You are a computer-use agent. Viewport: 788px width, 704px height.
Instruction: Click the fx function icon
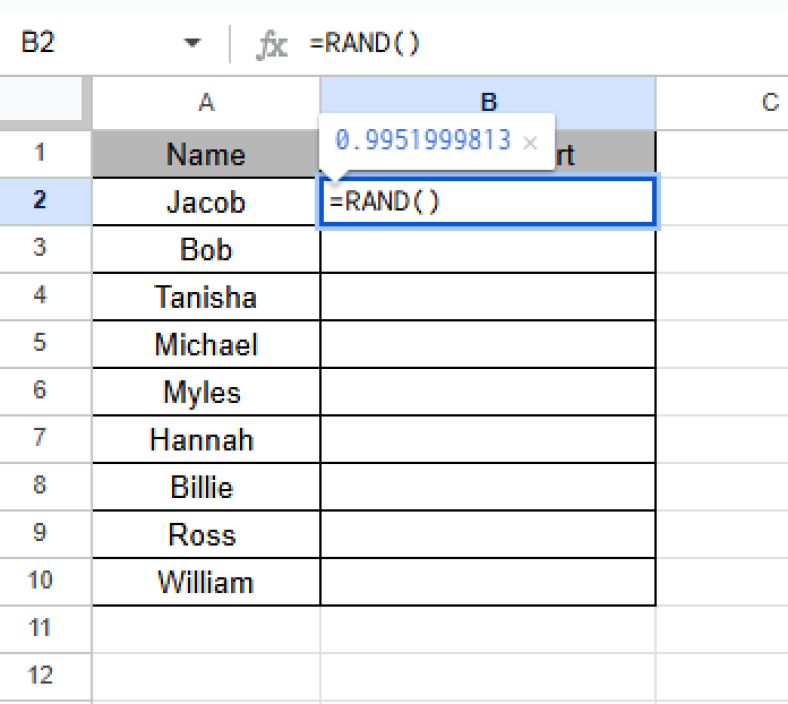(272, 44)
